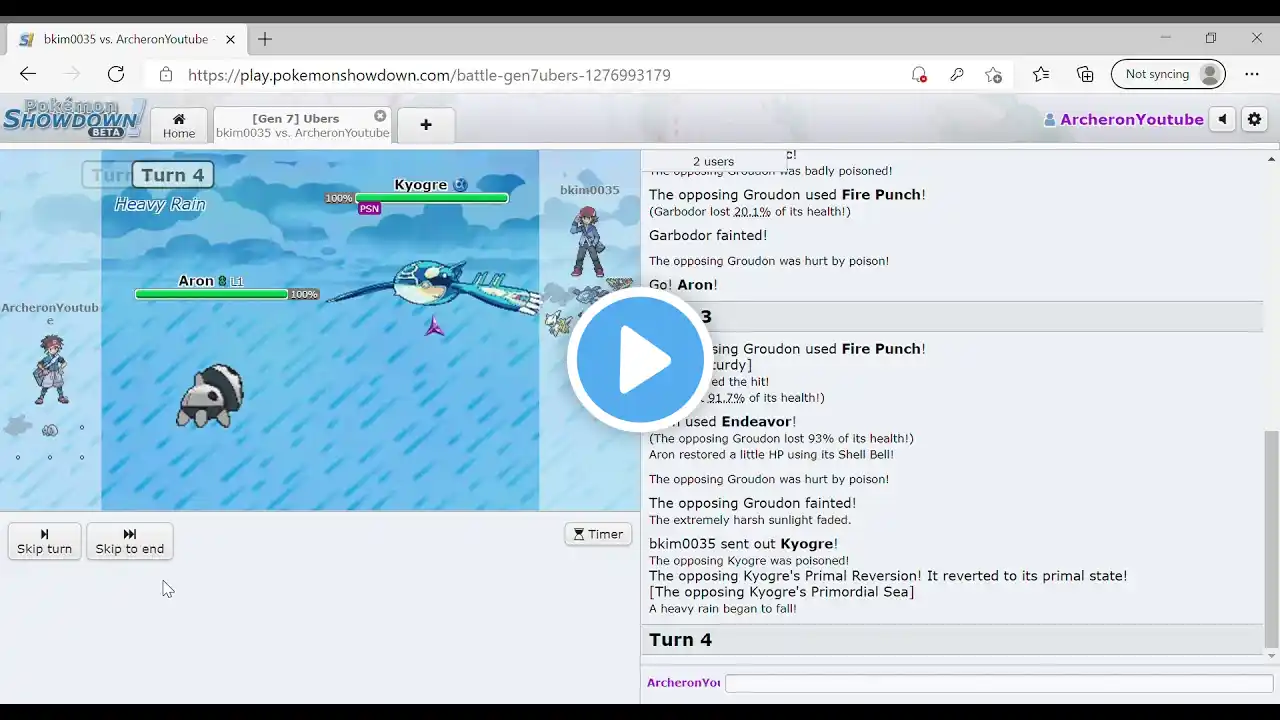Select the bkim0035 vs. ArcheronYoutube browser tab
1280x720 pixels.
coord(126,39)
